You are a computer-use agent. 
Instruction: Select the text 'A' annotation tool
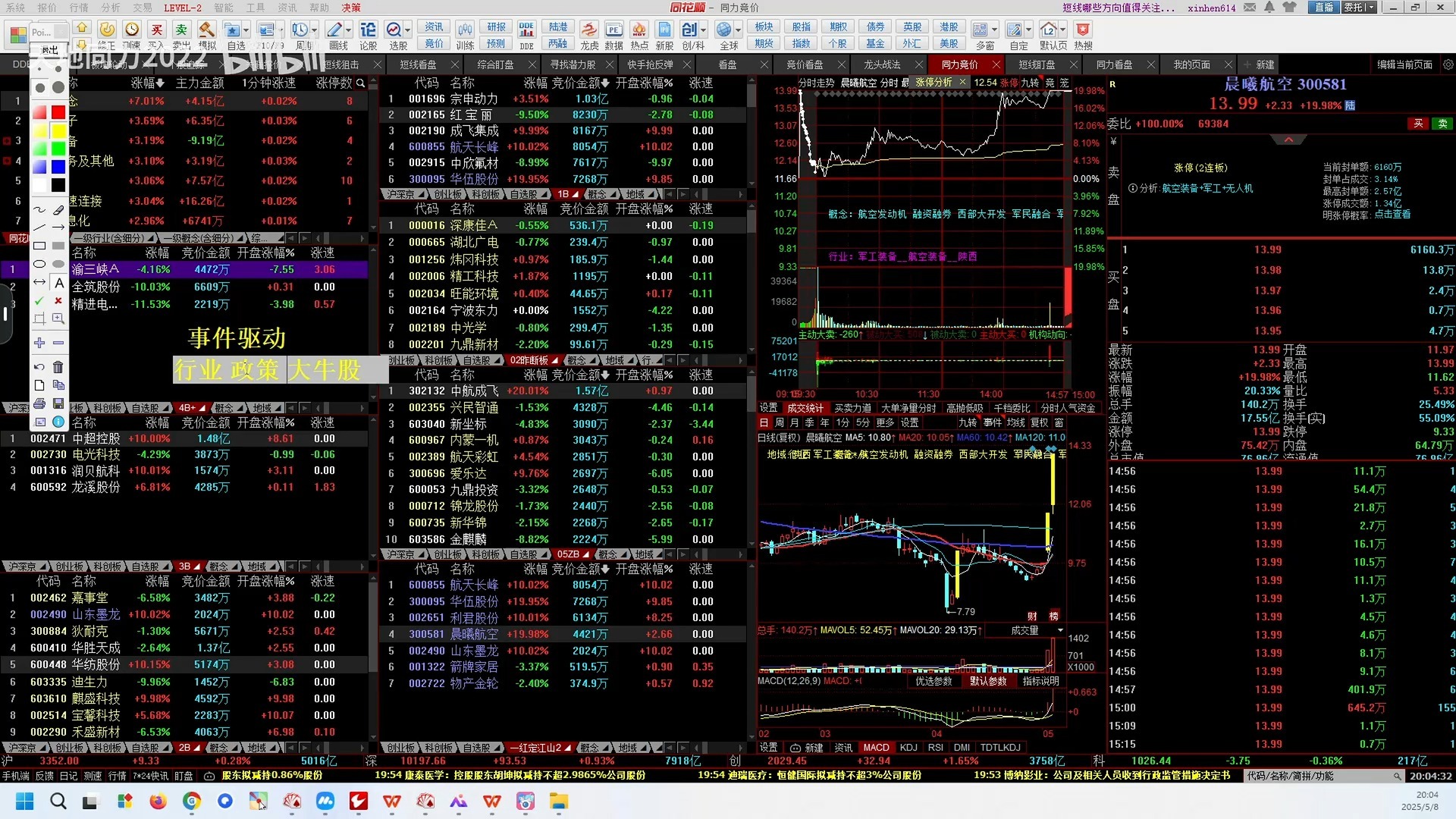(x=58, y=283)
